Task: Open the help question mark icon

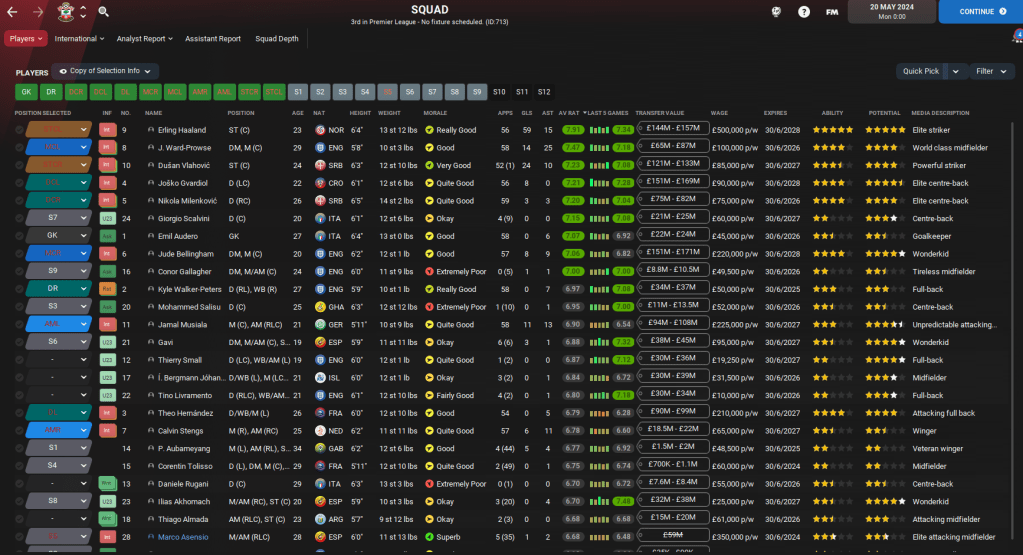Action: pos(804,12)
